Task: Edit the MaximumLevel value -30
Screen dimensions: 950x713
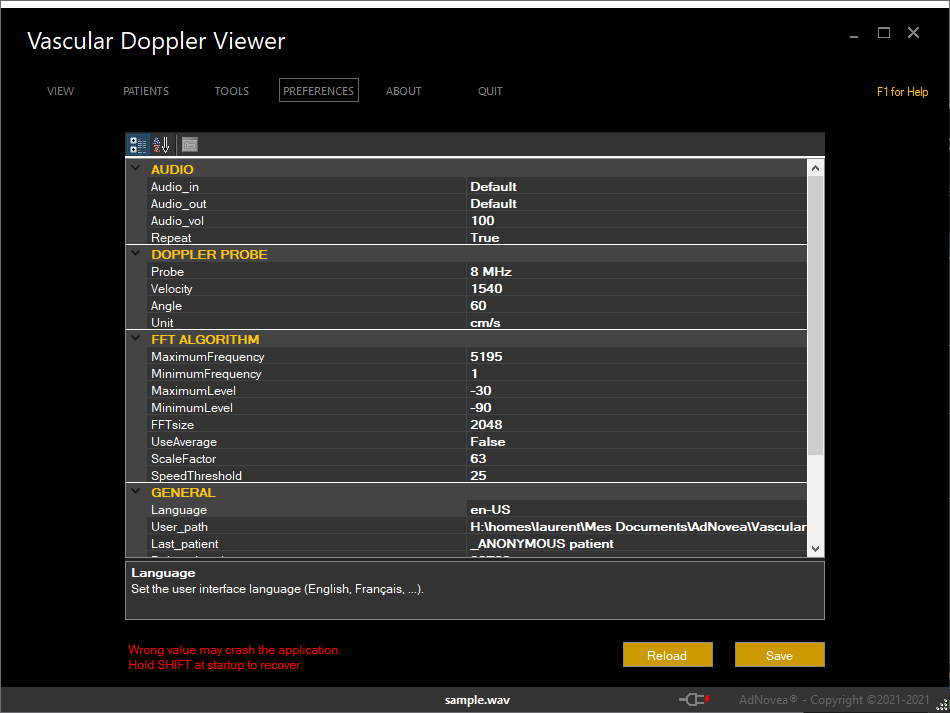Action: coord(637,390)
